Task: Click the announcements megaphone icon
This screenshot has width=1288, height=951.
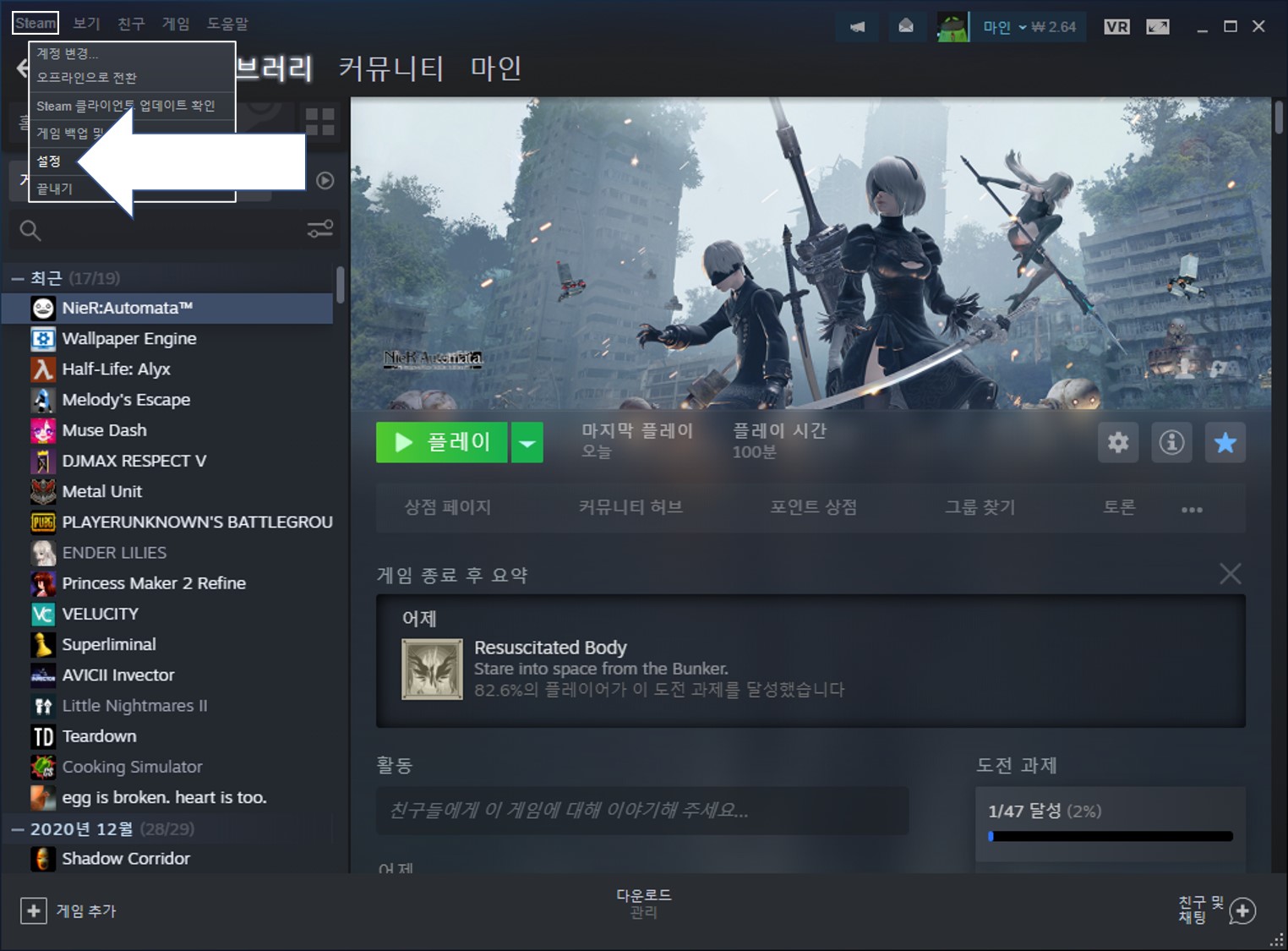Action: pos(857,26)
